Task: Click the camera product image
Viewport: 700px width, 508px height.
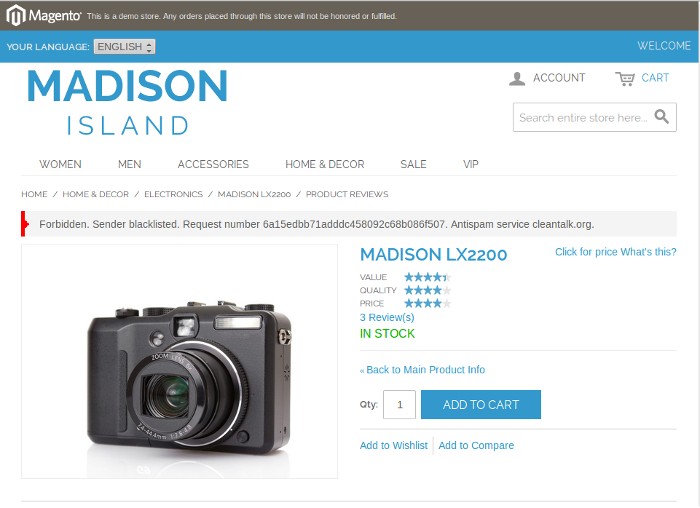Action: pyautogui.click(x=179, y=362)
